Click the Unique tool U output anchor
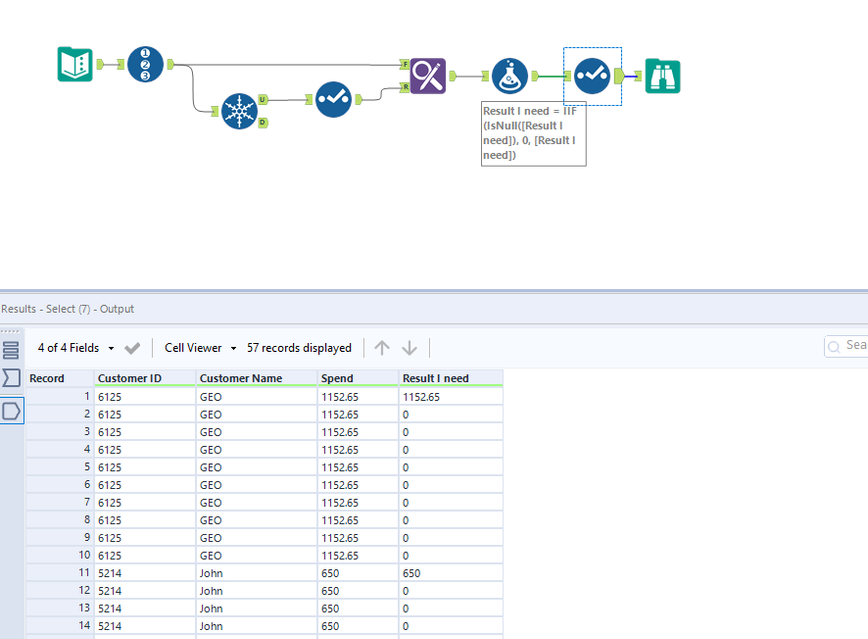This screenshot has height=639, width=868. pyautogui.click(x=263, y=100)
